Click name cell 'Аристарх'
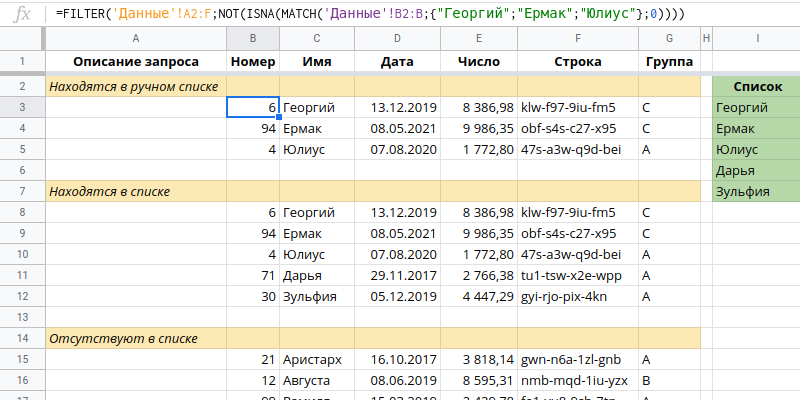The width and height of the screenshot is (800, 400). click(317, 359)
